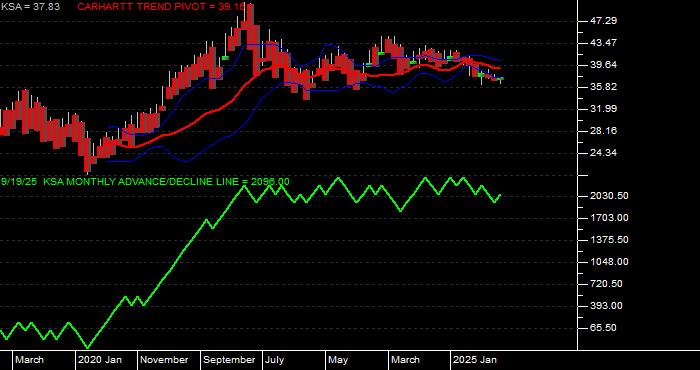Select the 28.16 price axis value

click(x=604, y=131)
